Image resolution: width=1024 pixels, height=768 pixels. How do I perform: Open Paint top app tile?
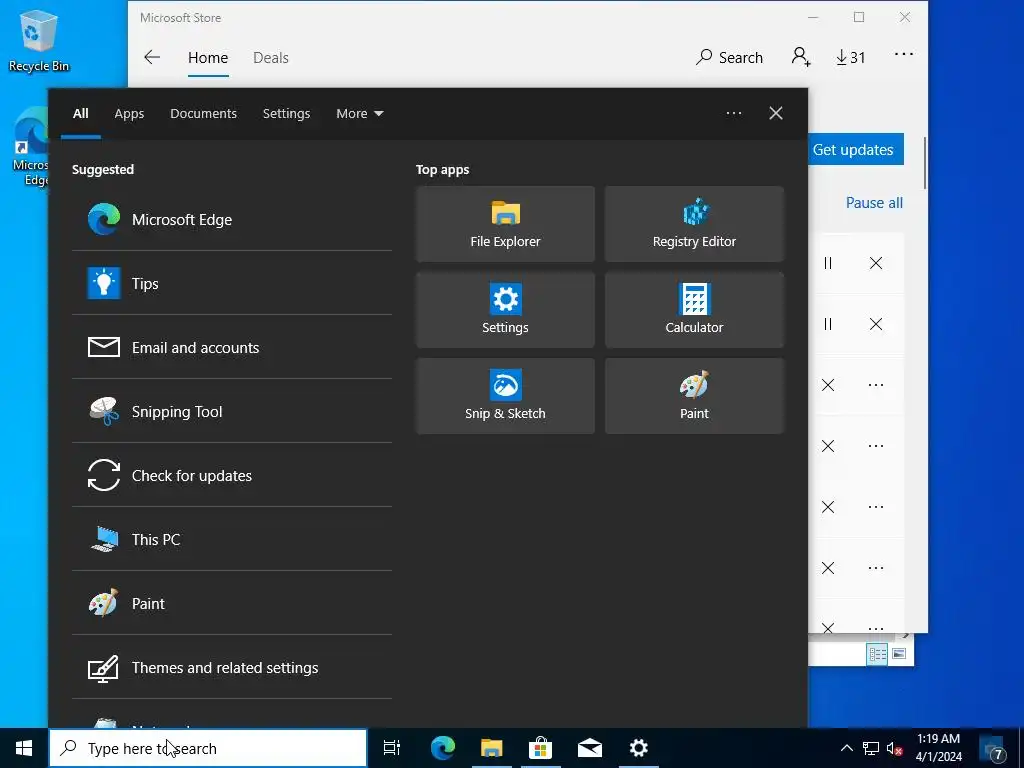[x=694, y=396]
